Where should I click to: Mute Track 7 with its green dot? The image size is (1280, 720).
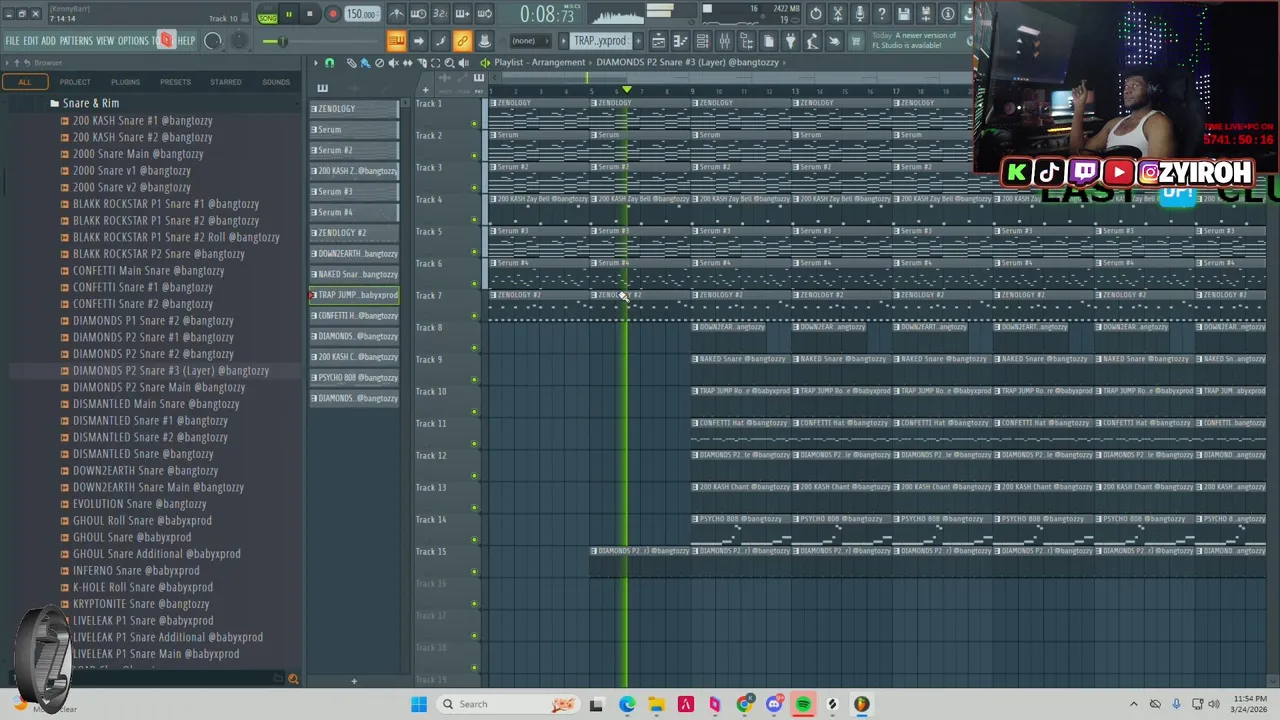[x=474, y=316]
